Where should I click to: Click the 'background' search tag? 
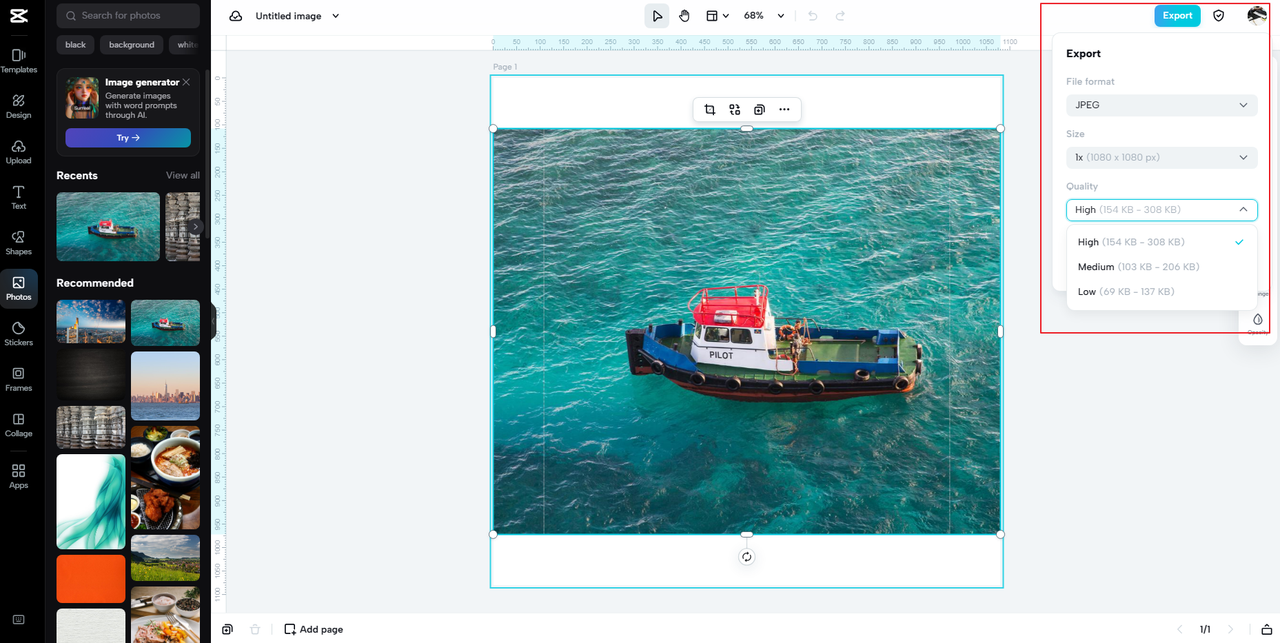click(x=132, y=45)
